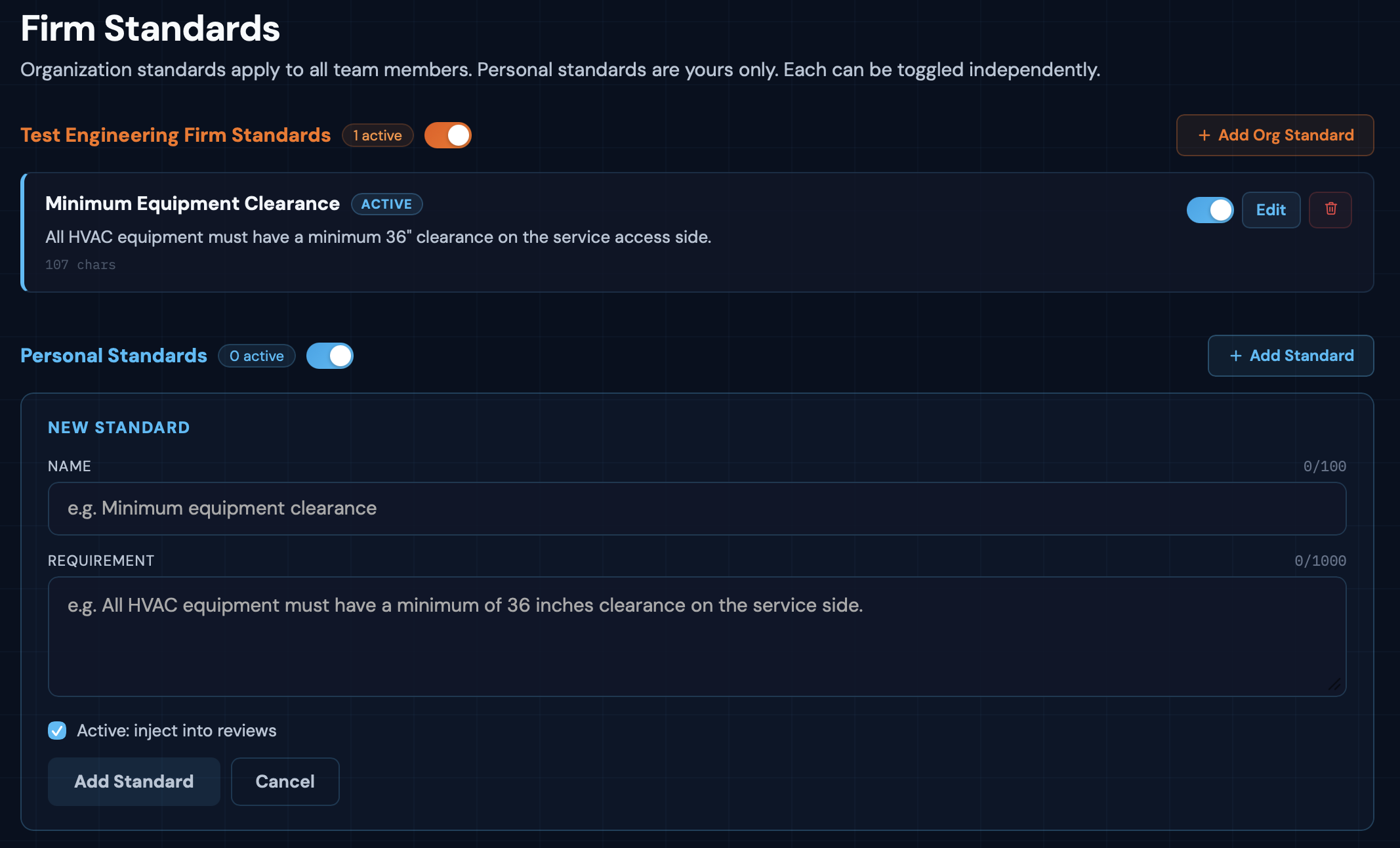Viewport: 1400px width, 848px height.
Task: Select the Minimum Equipment Clearance title
Action: pyautogui.click(x=192, y=203)
